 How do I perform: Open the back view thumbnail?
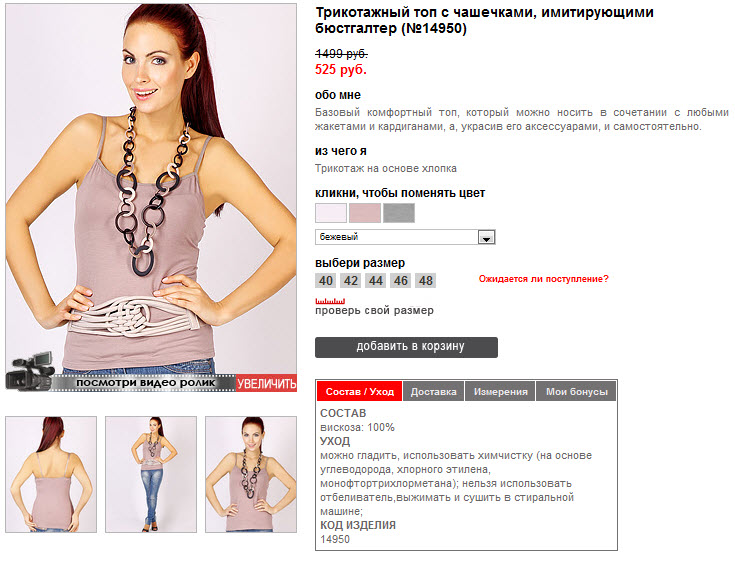(51, 474)
